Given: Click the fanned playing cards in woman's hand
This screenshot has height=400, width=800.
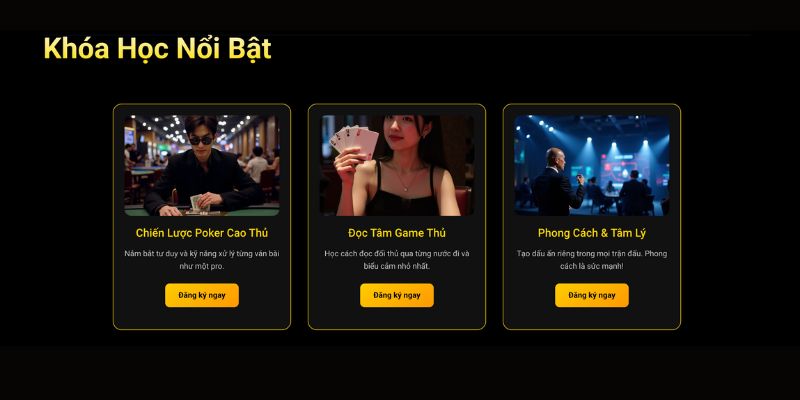Looking at the screenshot, I should (354, 141).
